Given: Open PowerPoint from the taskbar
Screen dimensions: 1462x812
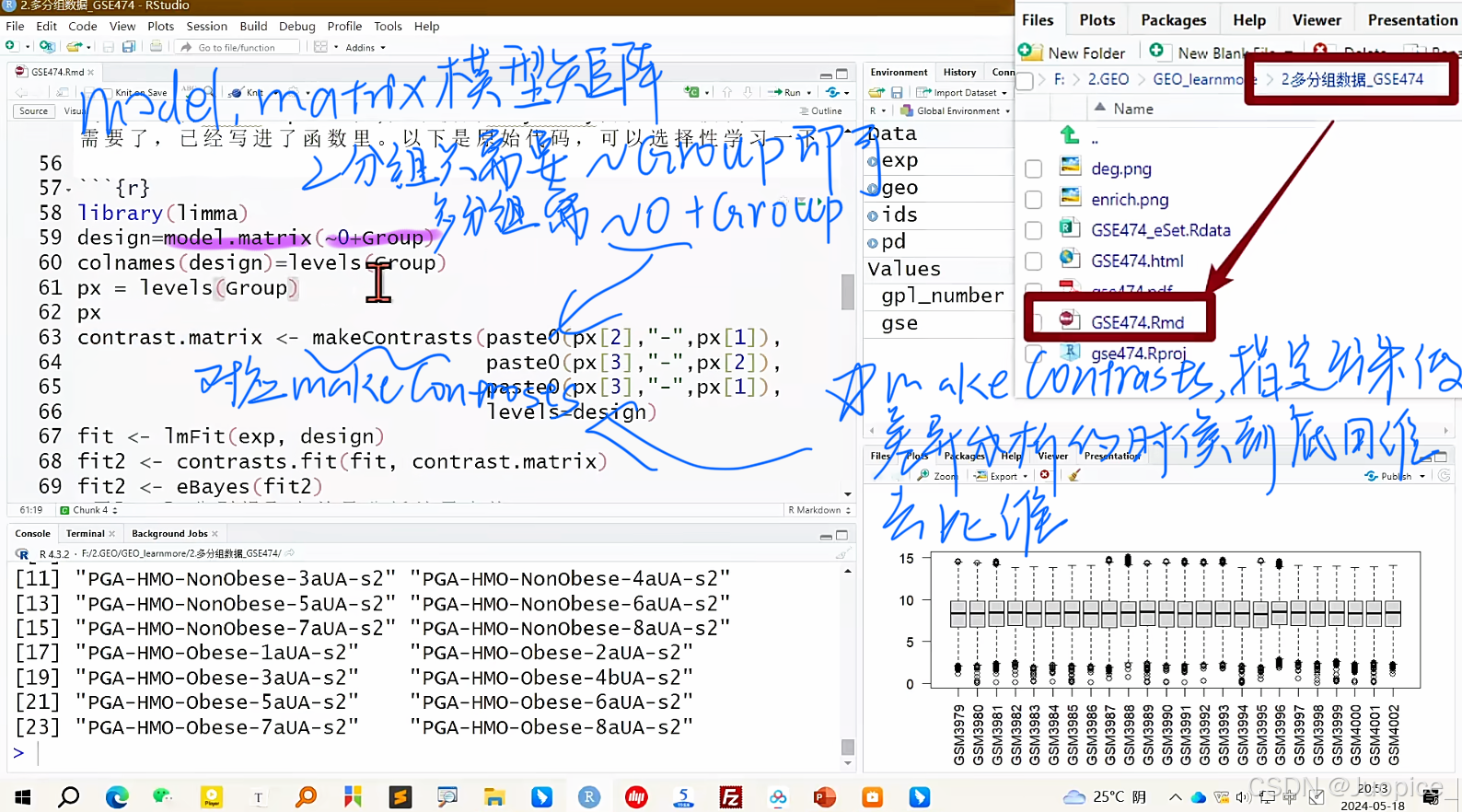Looking at the screenshot, I should pyautogui.click(x=825, y=796).
